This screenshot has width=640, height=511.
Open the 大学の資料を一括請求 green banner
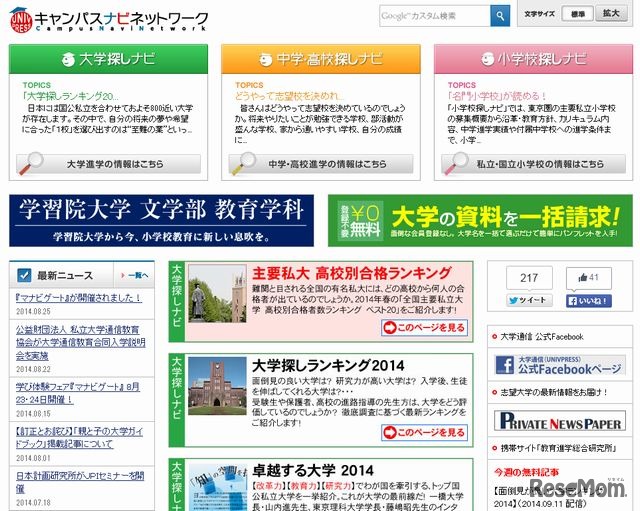click(480, 221)
